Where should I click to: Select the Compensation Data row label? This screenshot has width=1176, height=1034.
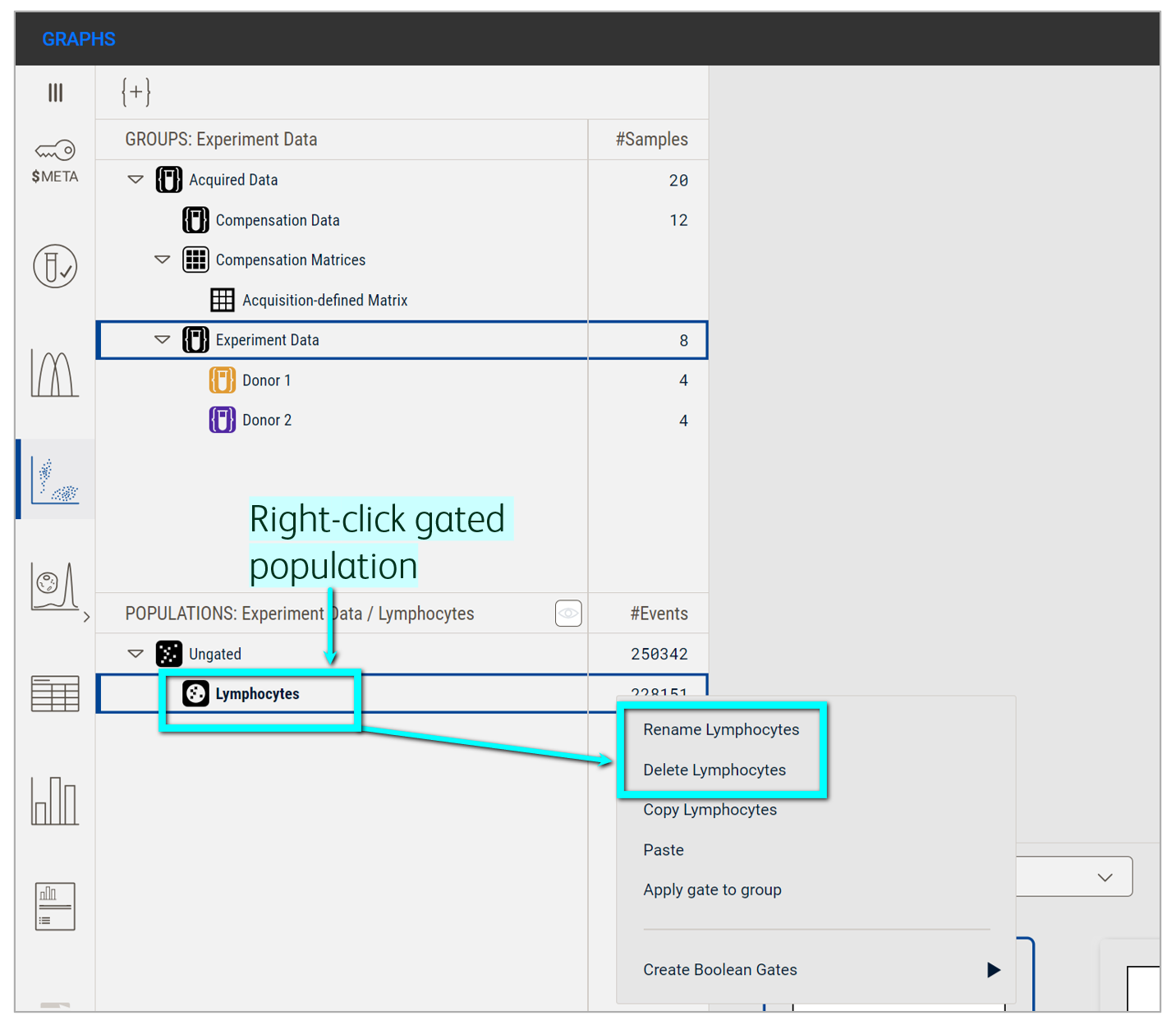(x=278, y=220)
